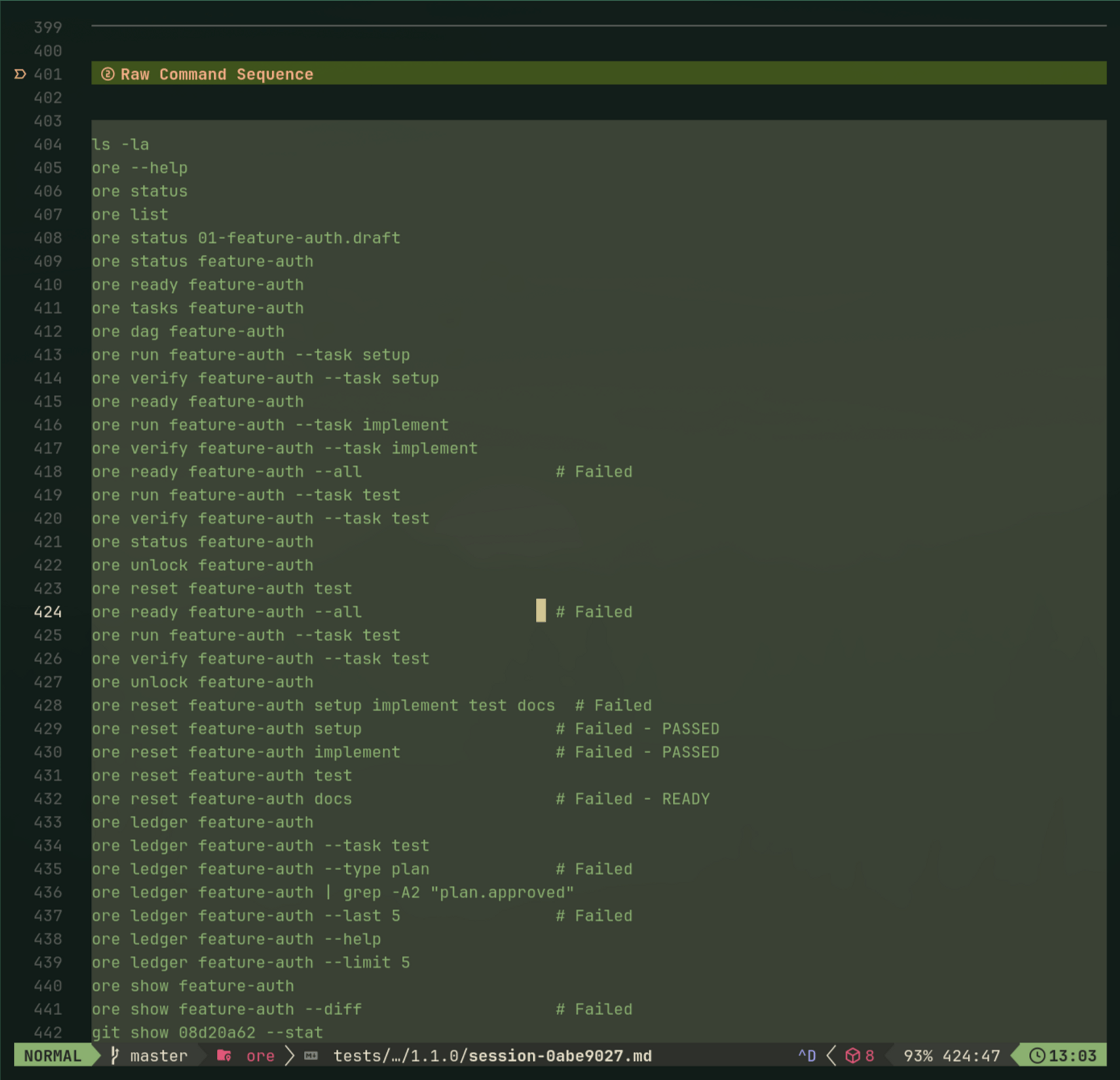Click the pink folder icon before ore

click(225, 1056)
